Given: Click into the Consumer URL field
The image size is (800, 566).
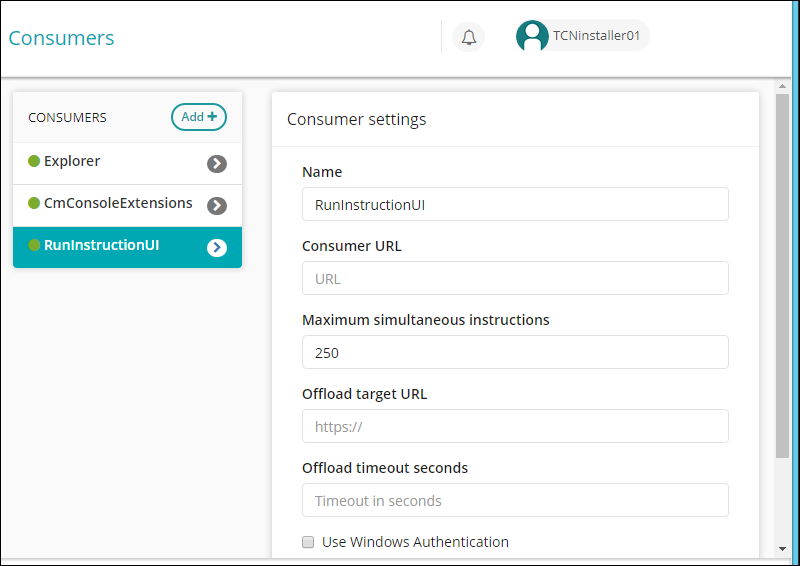Looking at the screenshot, I should [515, 278].
